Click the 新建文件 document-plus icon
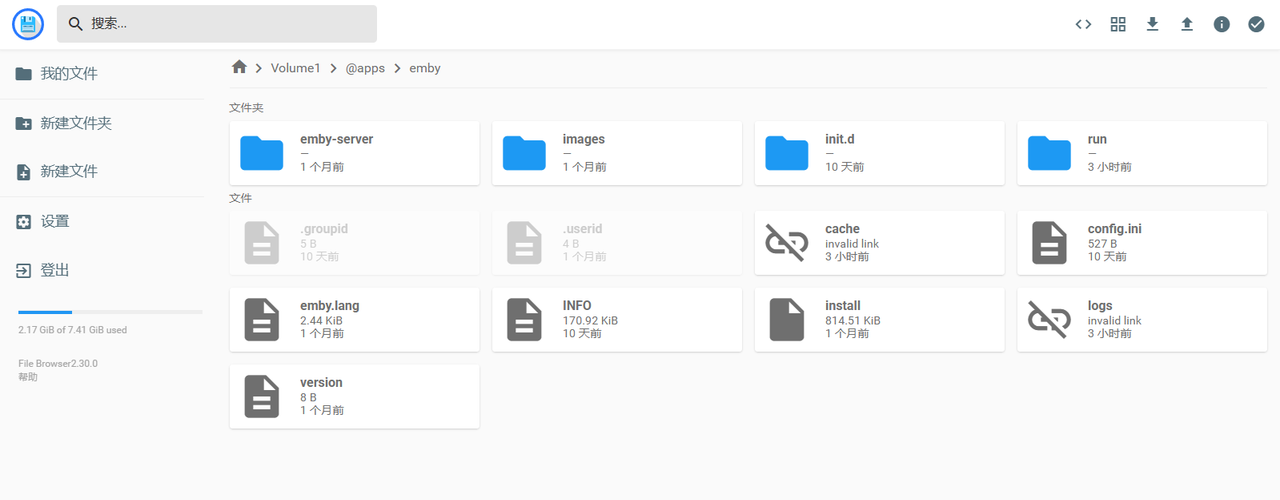Viewport: 1280px width, 500px height. [x=24, y=172]
